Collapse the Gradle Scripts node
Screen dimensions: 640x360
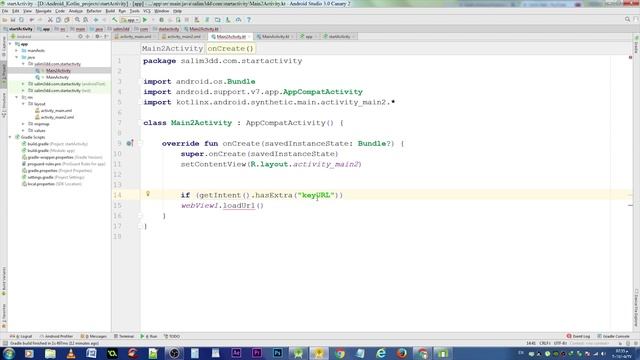point(11,137)
